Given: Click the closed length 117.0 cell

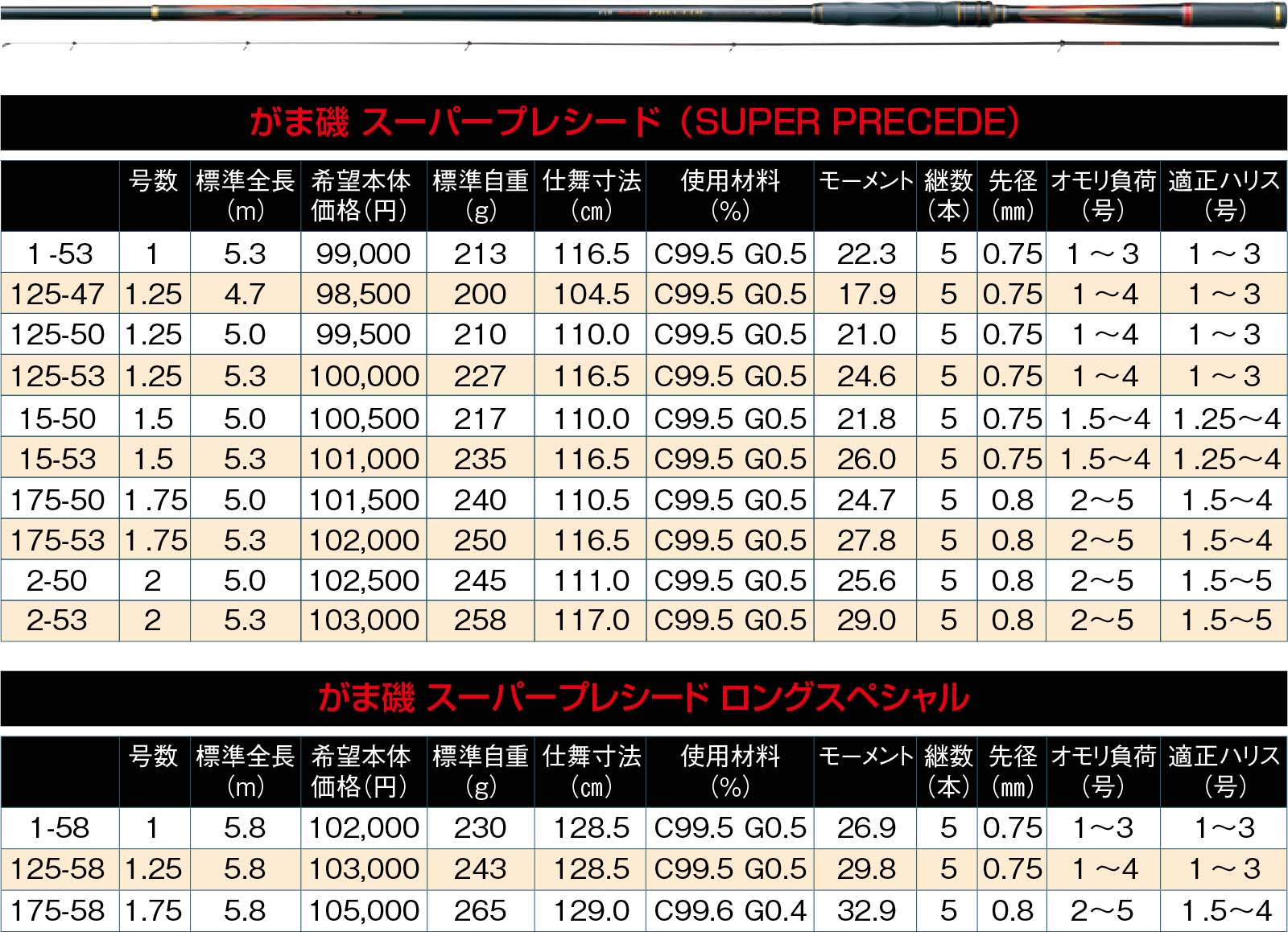Looking at the screenshot, I should 591,620.
